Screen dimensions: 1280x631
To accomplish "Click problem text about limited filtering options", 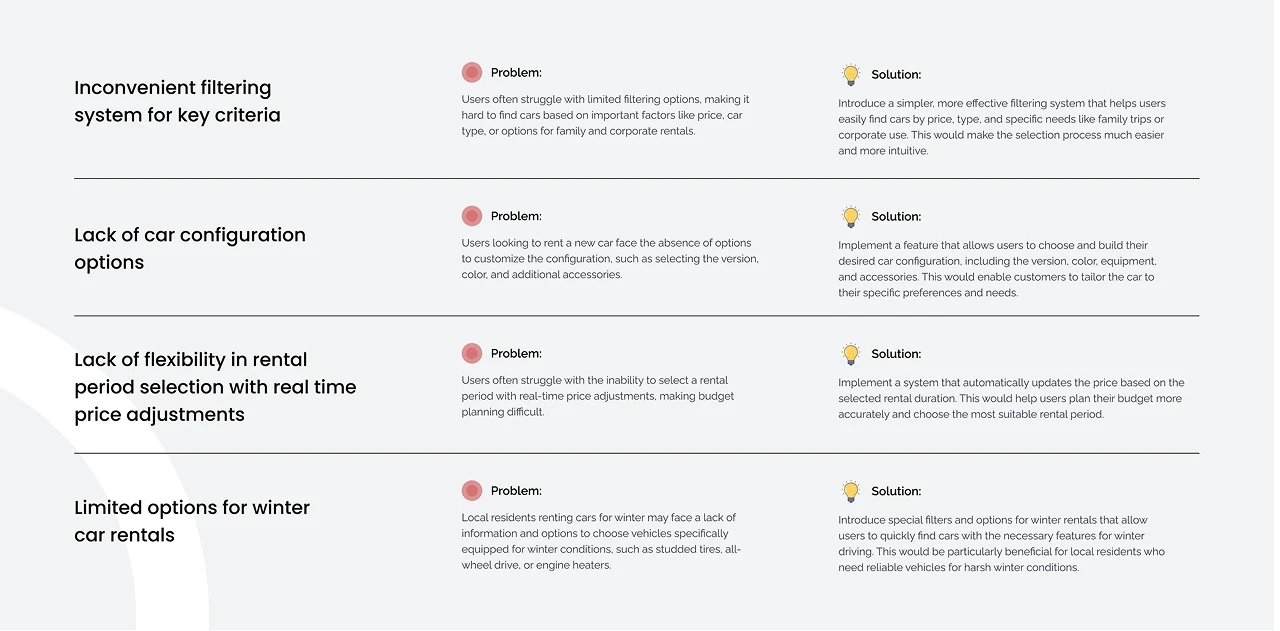I will (x=605, y=115).
